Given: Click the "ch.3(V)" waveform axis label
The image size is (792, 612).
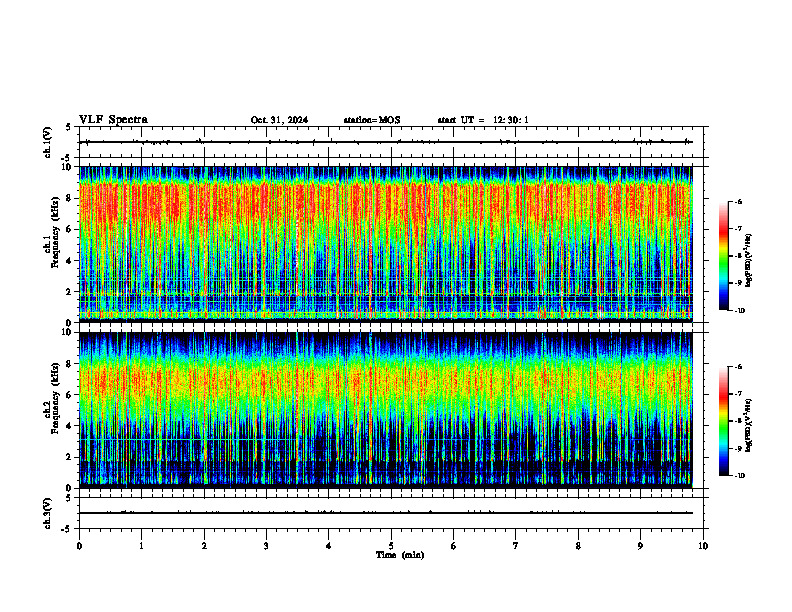Looking at the screenshot, I should pyautogui.click(x=47, y=513).
